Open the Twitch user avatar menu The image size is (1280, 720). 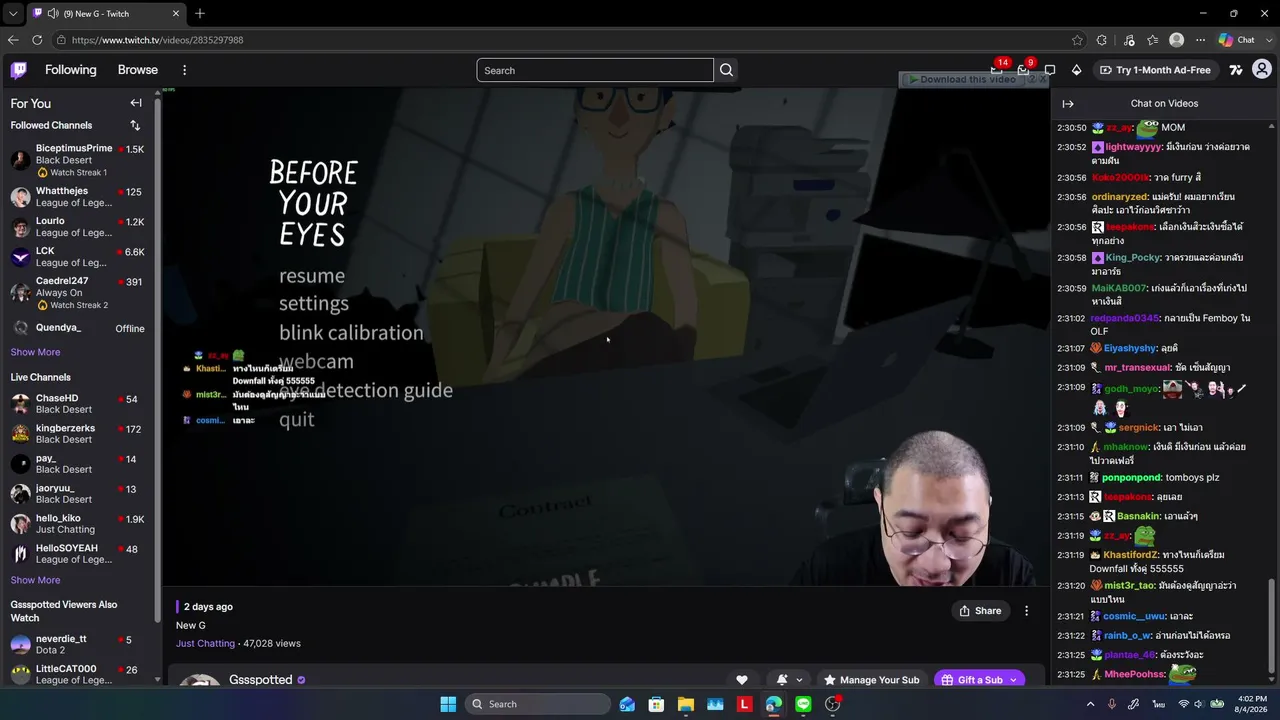(x=1262, y=70)
